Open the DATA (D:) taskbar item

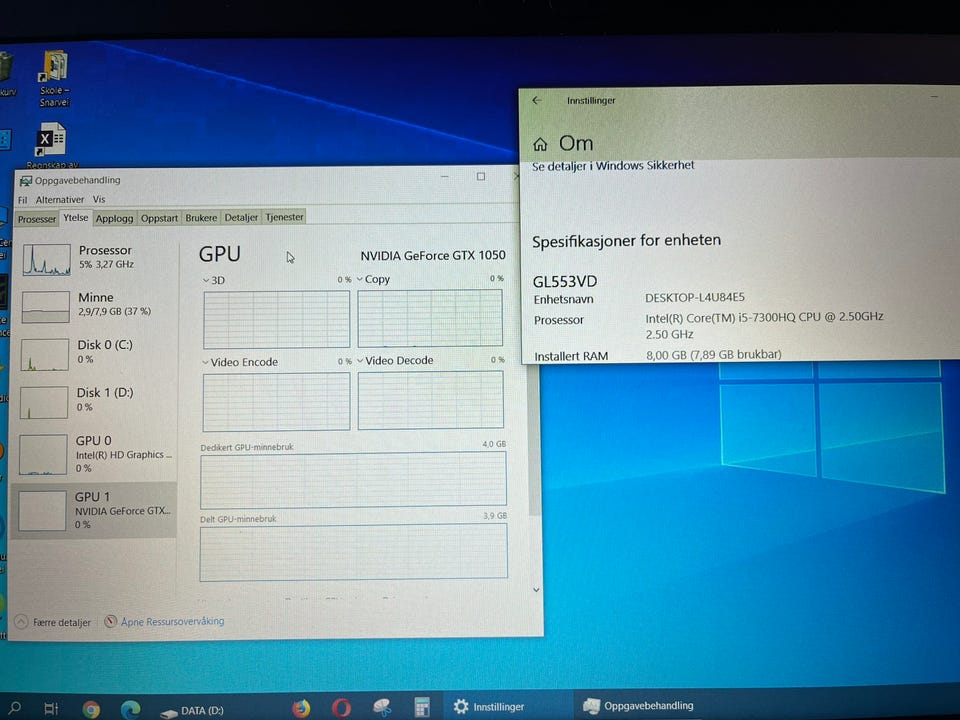(192, 711)
